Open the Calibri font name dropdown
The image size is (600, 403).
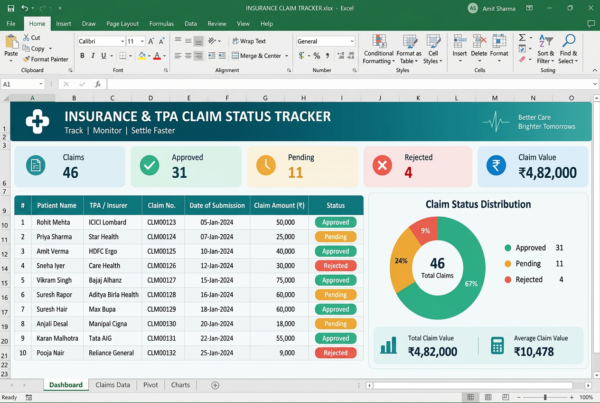(x=122, y=41)
